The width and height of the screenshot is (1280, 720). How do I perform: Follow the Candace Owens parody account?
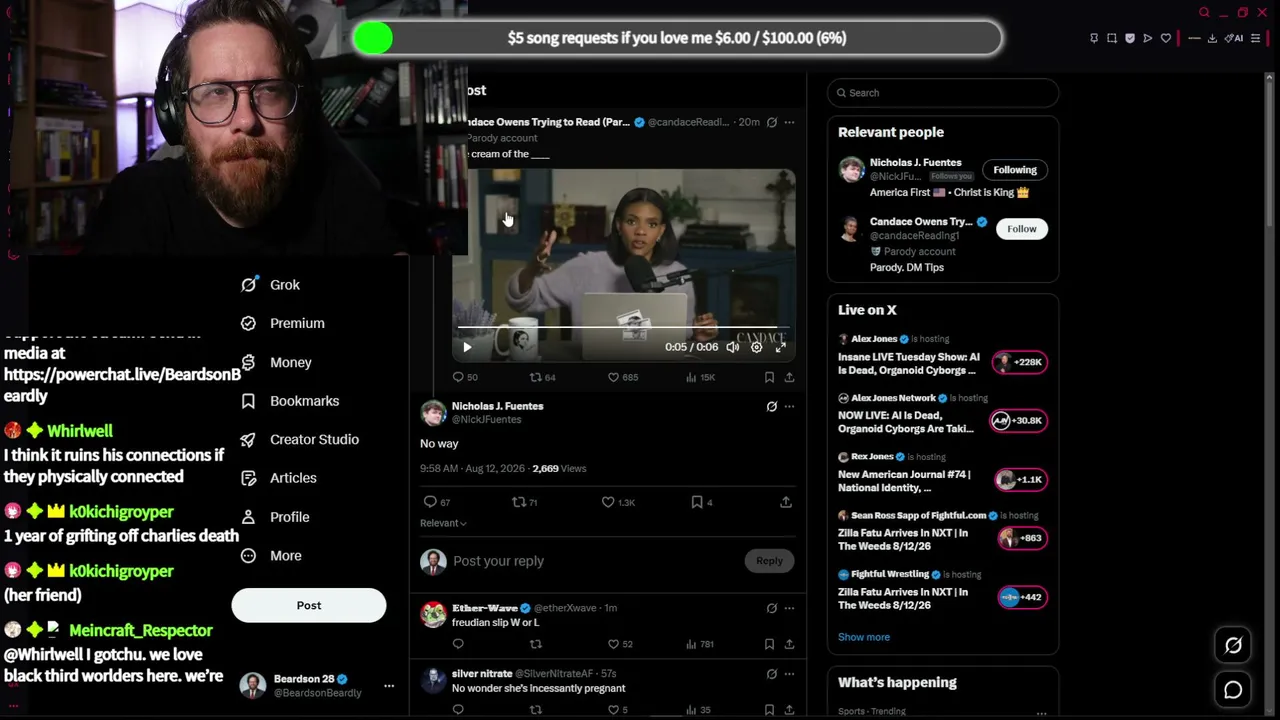[x=1022, y=229]
